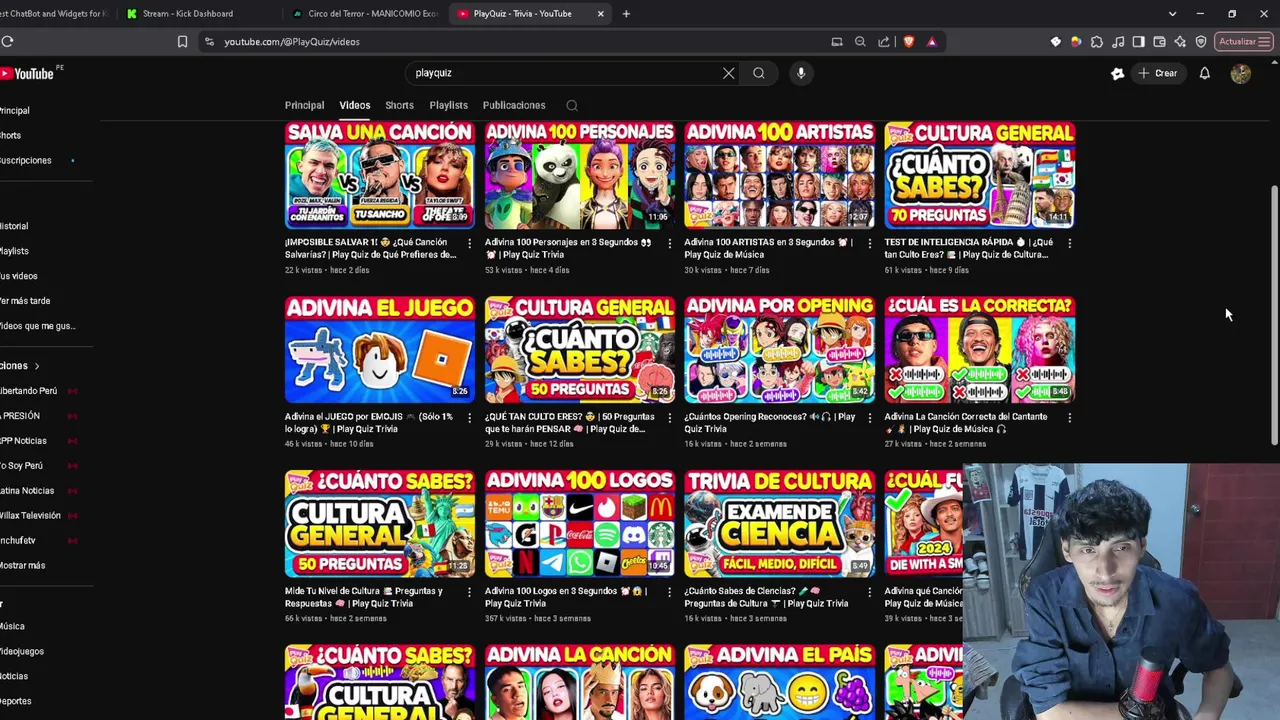Viewport: 1280px width, 720px height.
Task: Close the 'PlayQuiz - Trivia - YouTube' tab
Action: (600, 13)
